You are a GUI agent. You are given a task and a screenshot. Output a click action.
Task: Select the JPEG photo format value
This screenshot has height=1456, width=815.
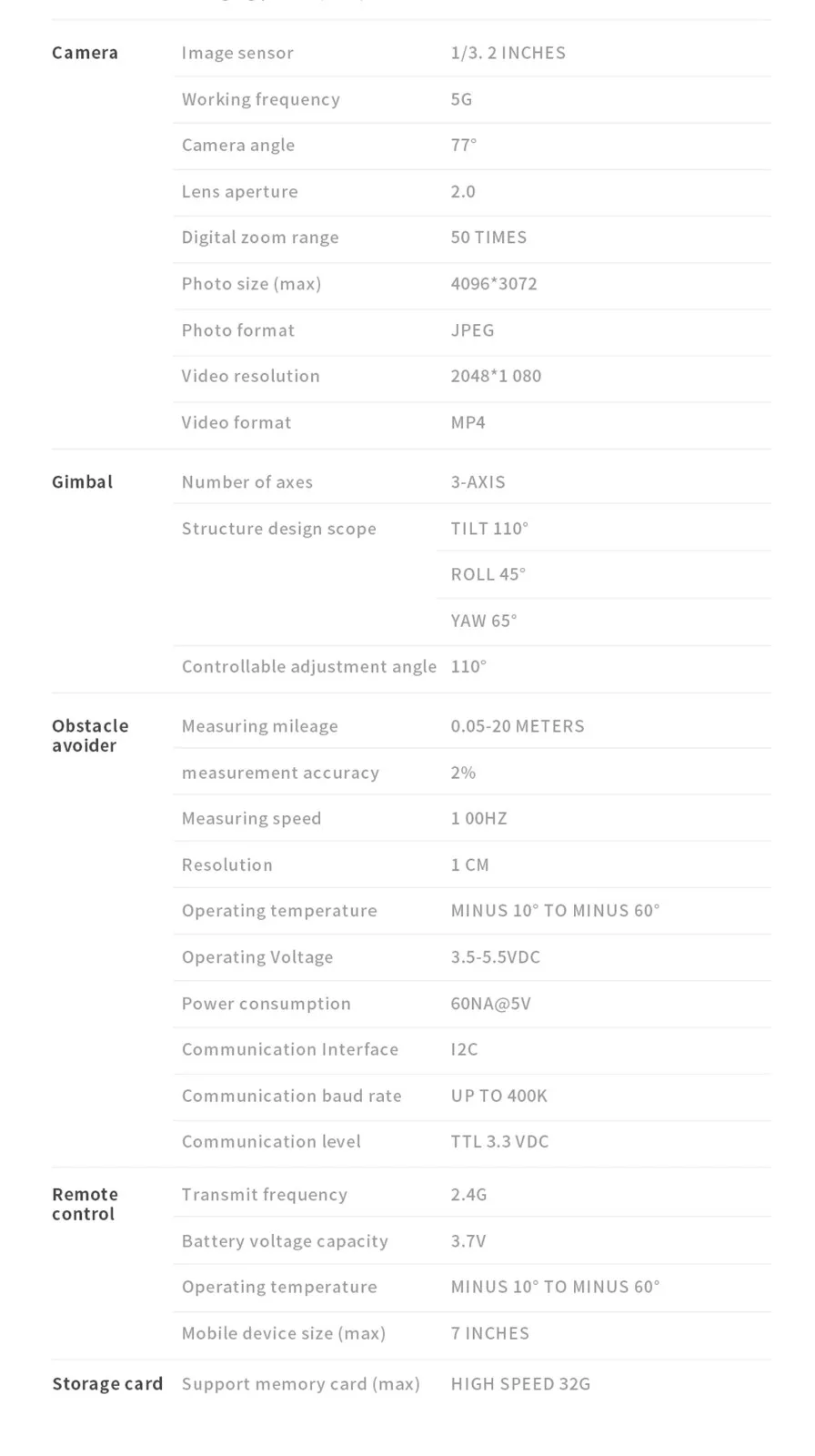pyautogui.click(x=472, y=330)
